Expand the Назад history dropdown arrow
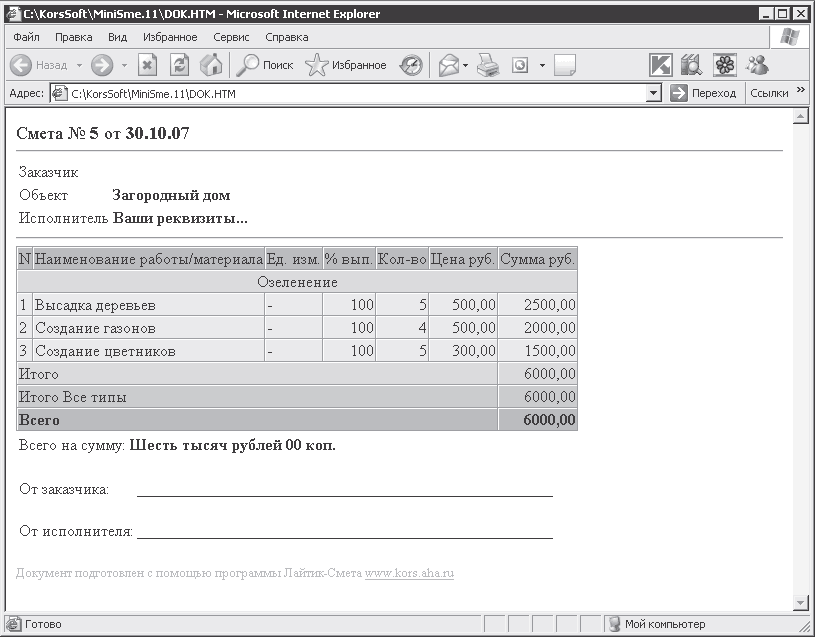 79,65
